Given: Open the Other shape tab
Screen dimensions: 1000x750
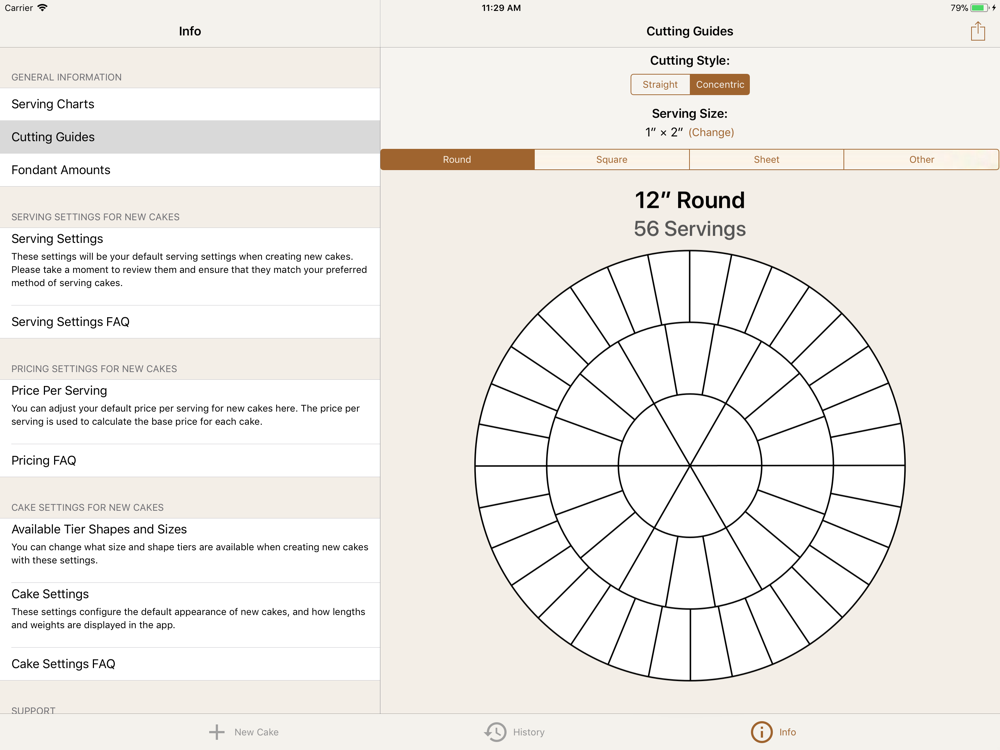Looking at the screenshot, I should point(921,159).
